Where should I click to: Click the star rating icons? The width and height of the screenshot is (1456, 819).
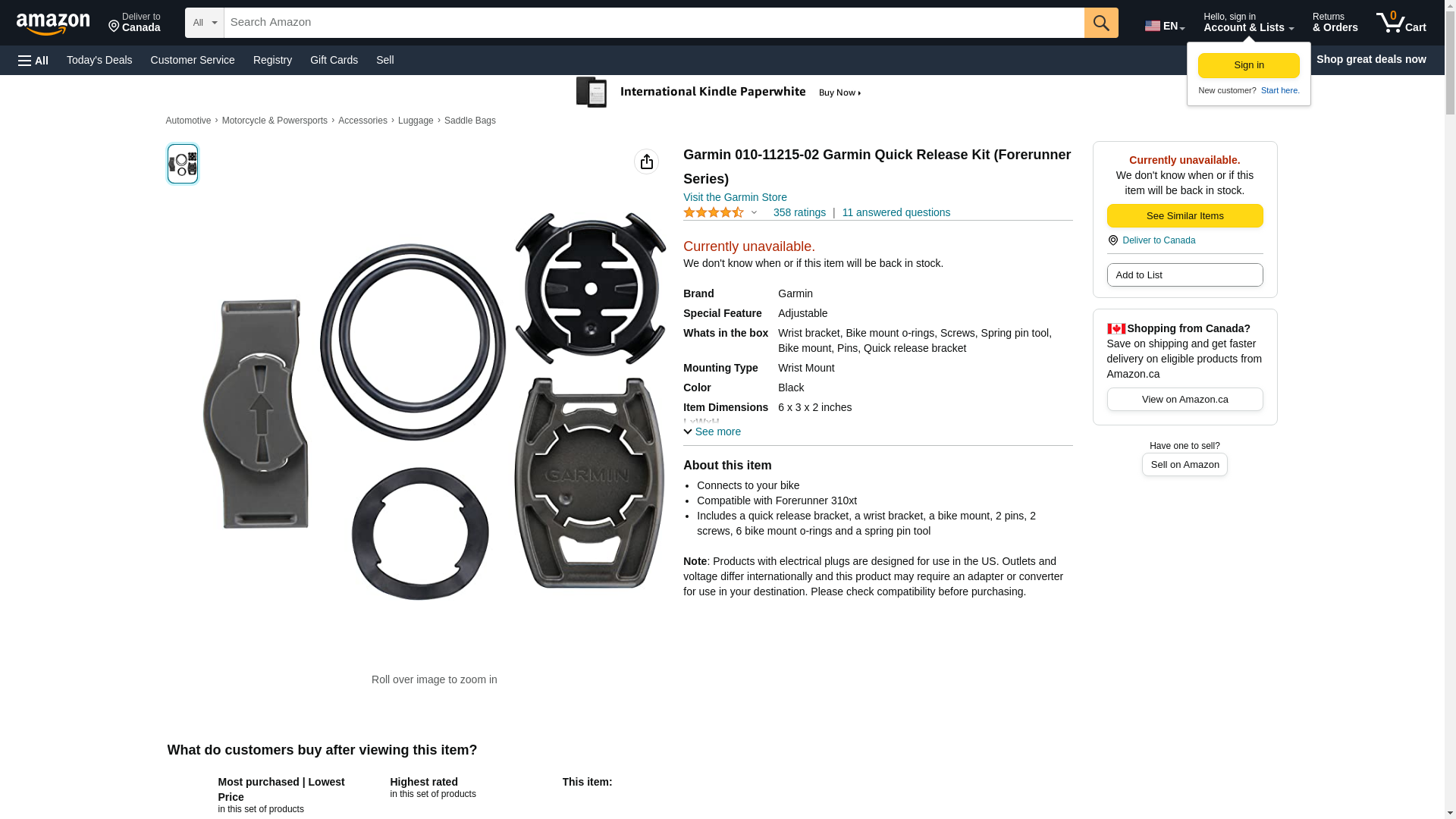coord(714,213)
